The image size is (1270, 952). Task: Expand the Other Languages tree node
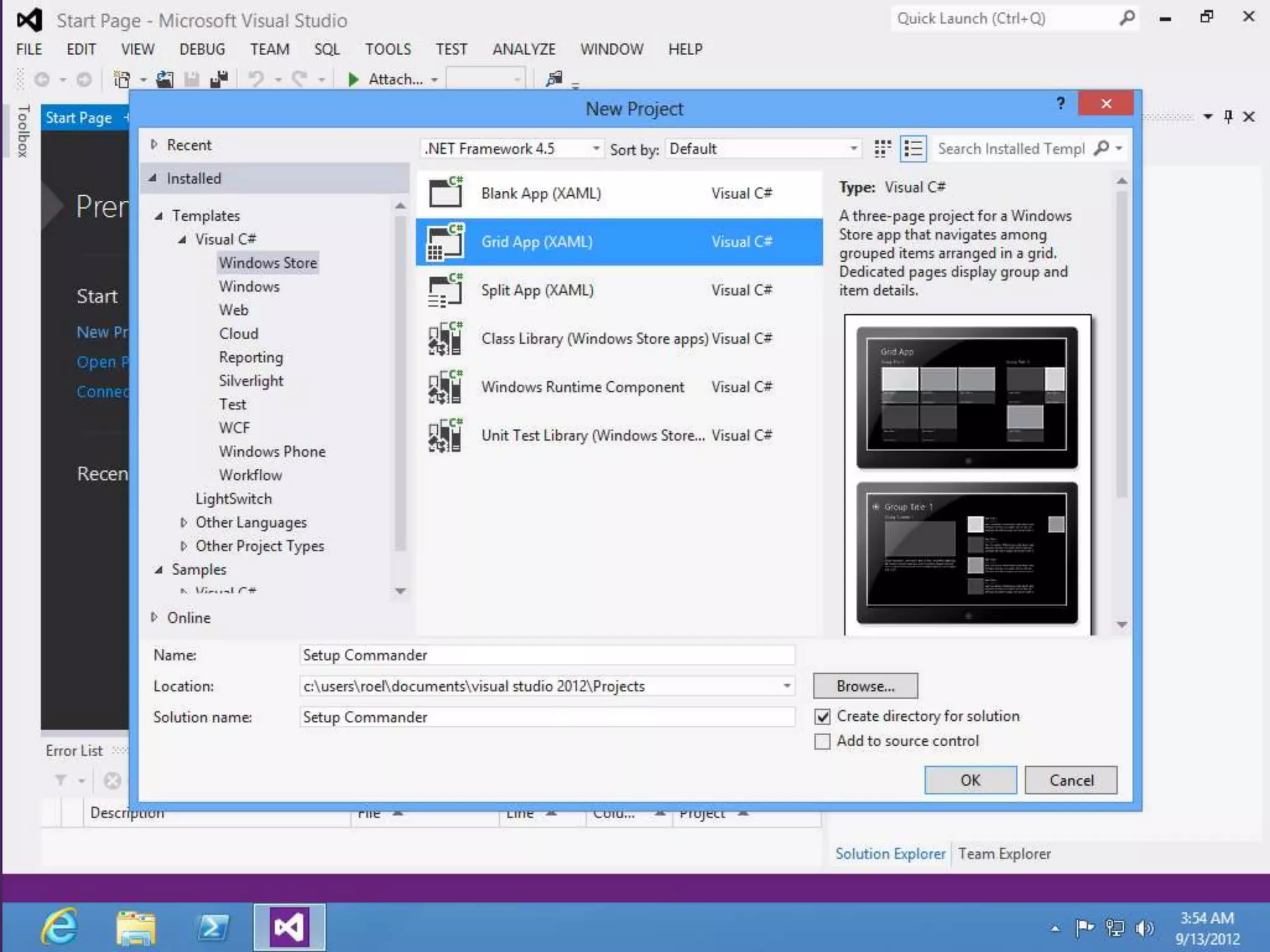click(x=184, y=522)
